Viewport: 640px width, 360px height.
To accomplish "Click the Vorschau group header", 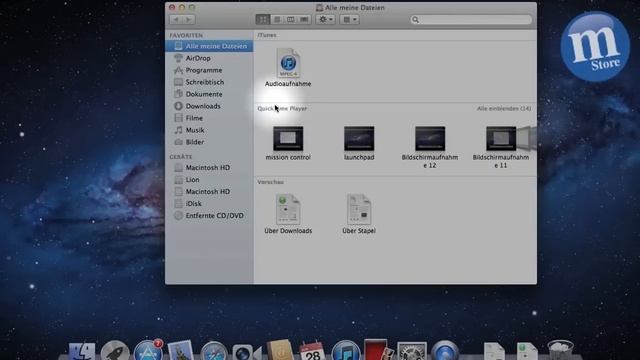I will tap(271, 182).
